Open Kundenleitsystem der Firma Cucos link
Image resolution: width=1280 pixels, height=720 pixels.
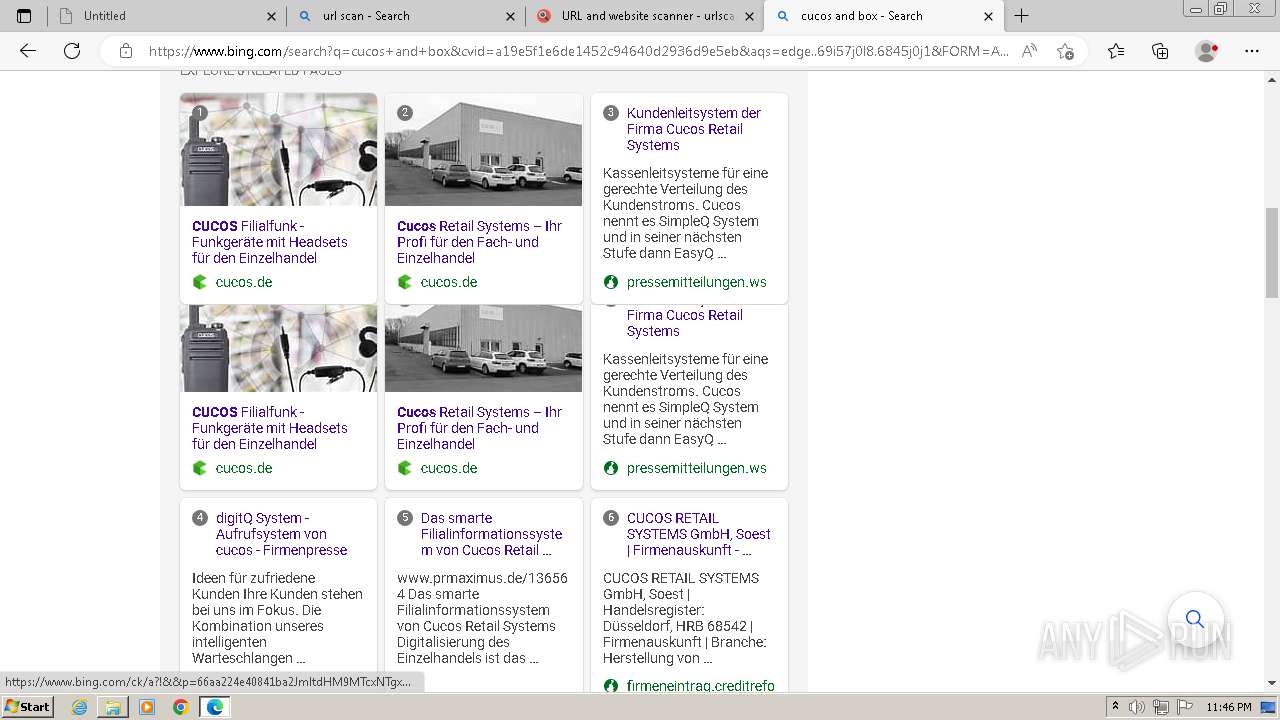(x=694, y=129)
